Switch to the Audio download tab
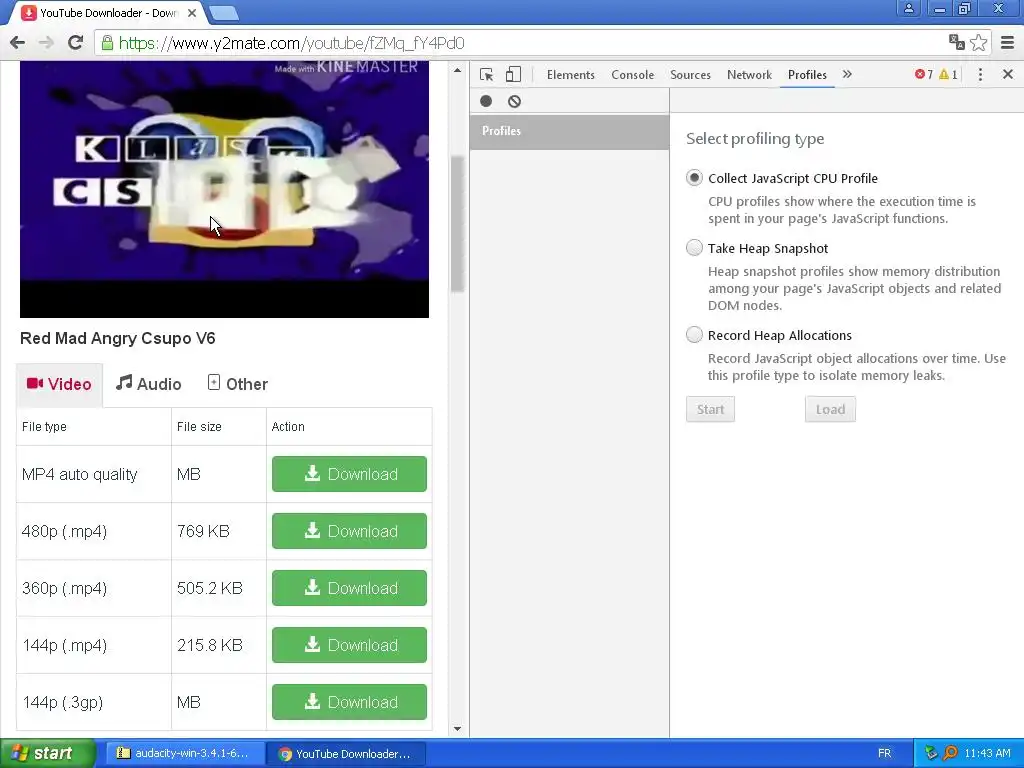The width and height of the screenshot is (1024, 768). point(149,384)
